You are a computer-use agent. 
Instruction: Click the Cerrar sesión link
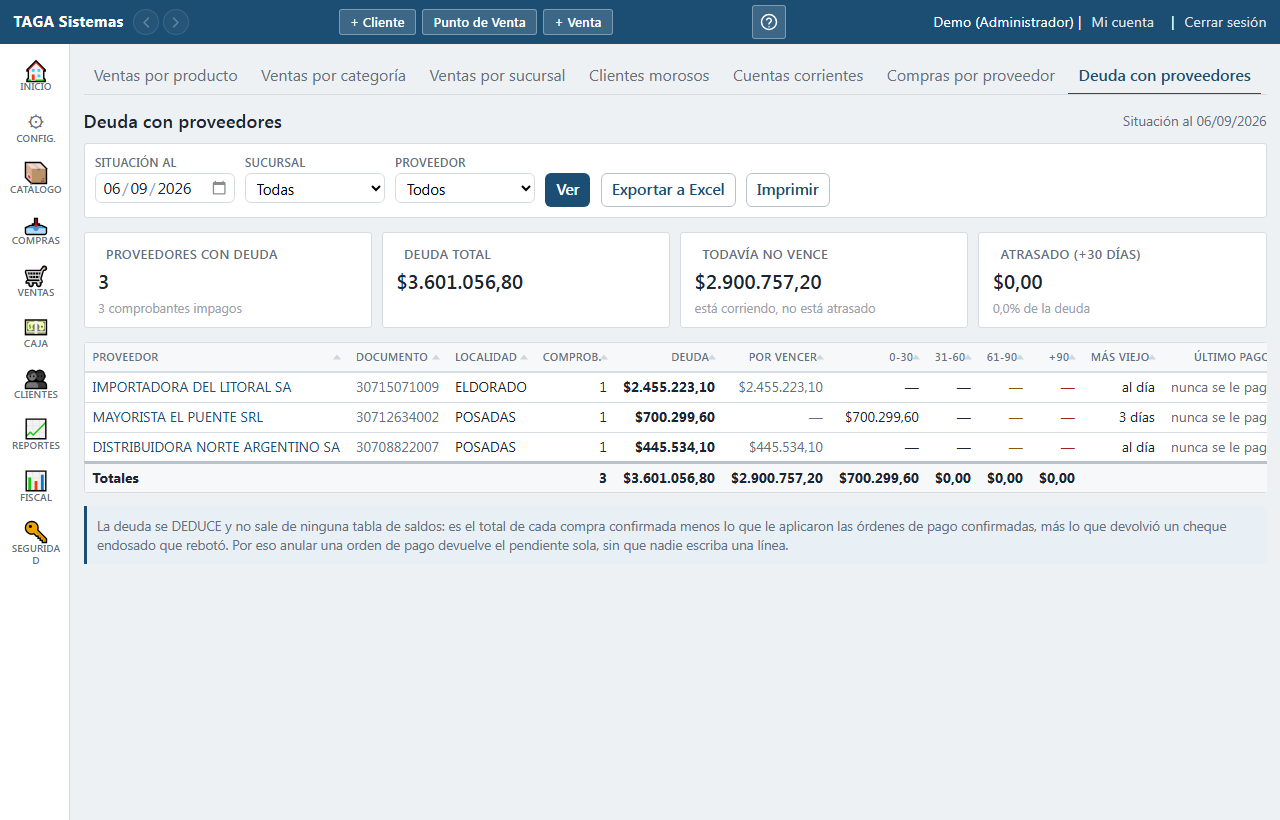[1225, 22]
